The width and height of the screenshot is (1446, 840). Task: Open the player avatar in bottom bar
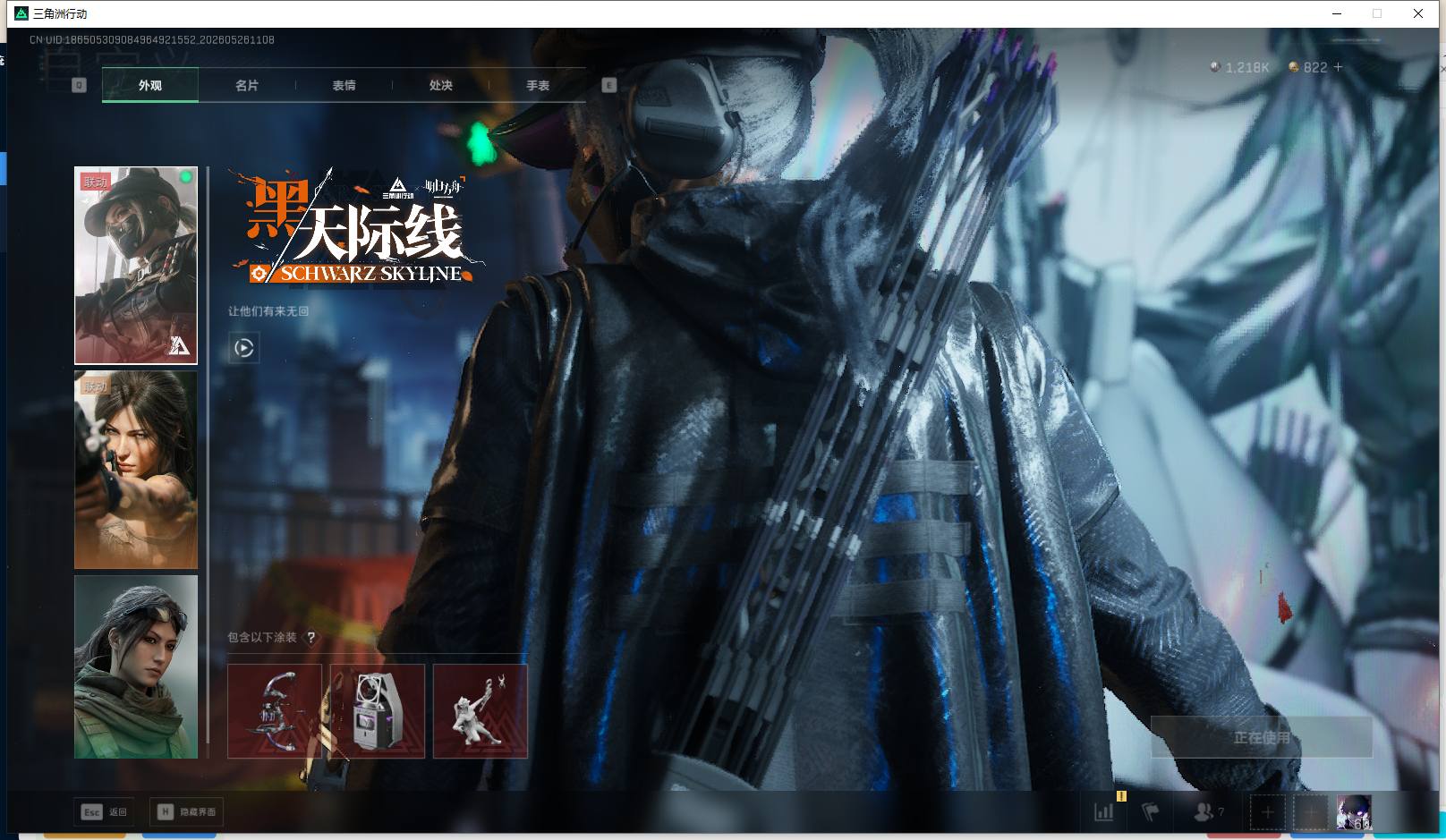point(1354,812)
